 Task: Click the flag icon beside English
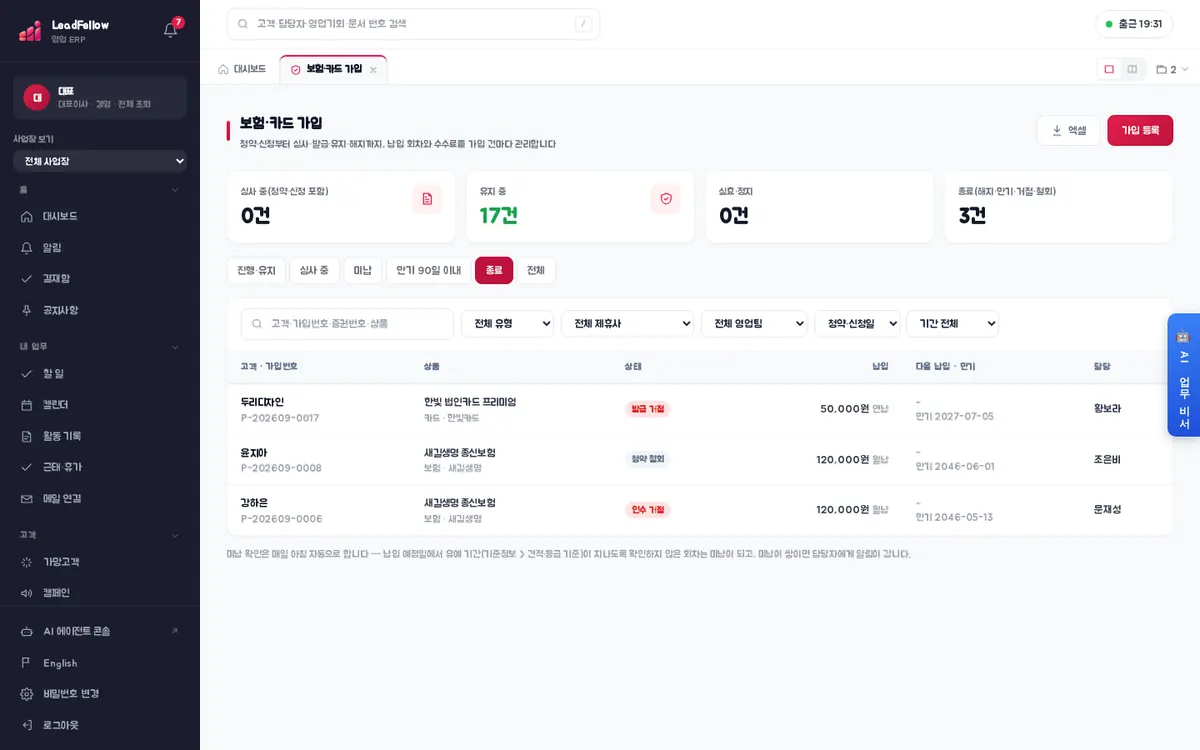pyautogui.click(x=27, y=663)
